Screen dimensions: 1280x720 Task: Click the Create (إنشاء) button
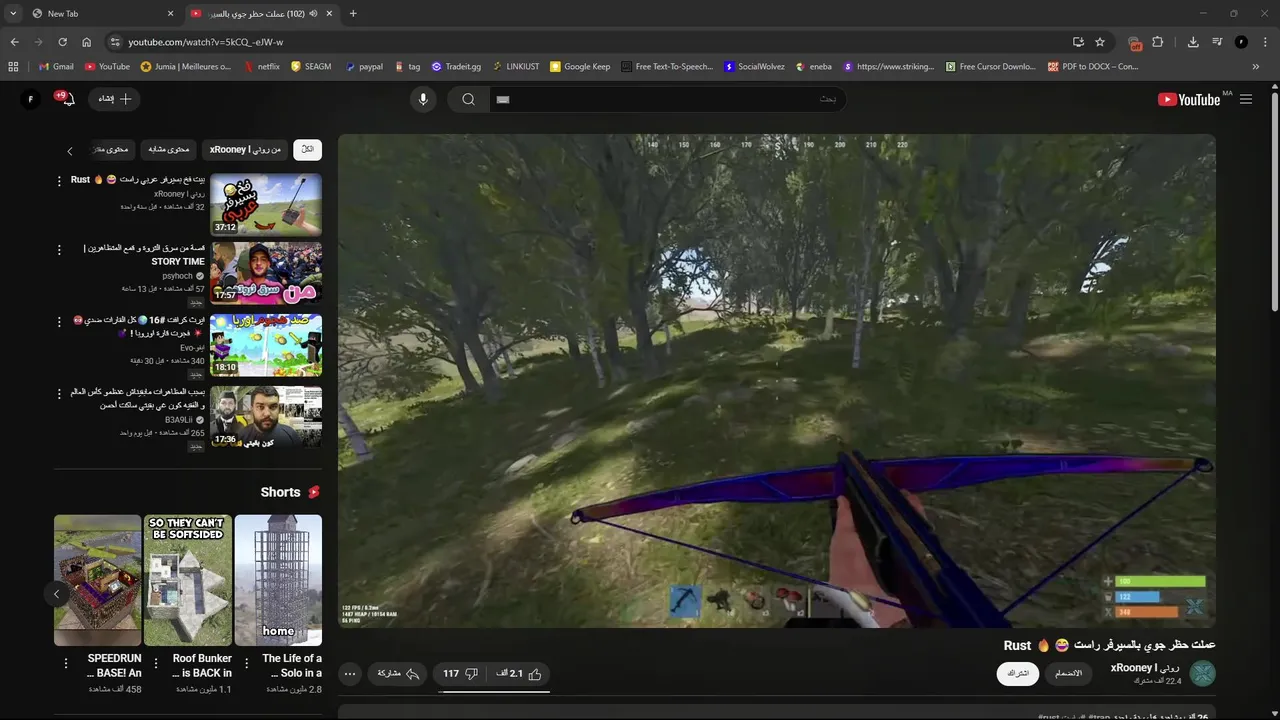pyautogui.click(x=115, y=99)
